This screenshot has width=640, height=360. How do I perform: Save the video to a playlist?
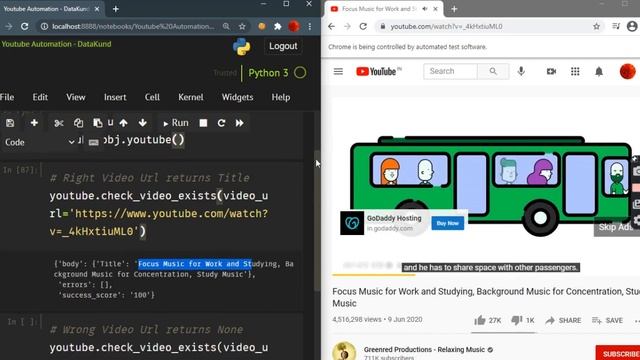[x=607, y=320]
